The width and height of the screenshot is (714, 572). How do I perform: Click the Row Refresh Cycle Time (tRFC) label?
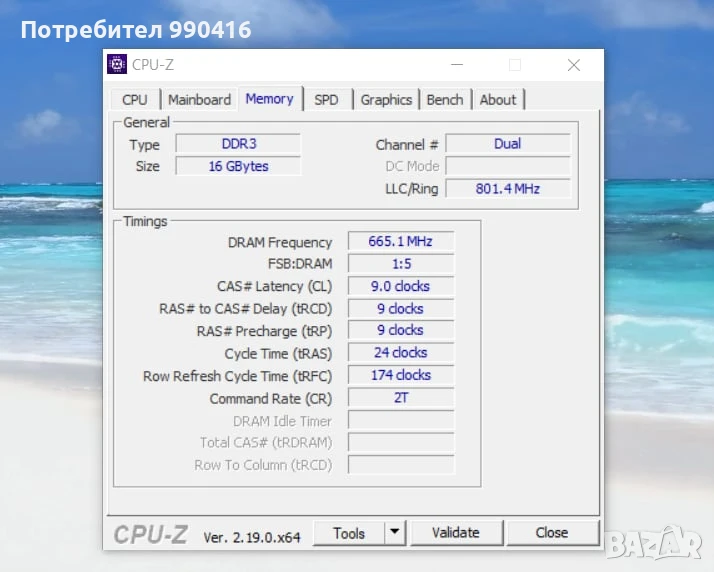238,376
